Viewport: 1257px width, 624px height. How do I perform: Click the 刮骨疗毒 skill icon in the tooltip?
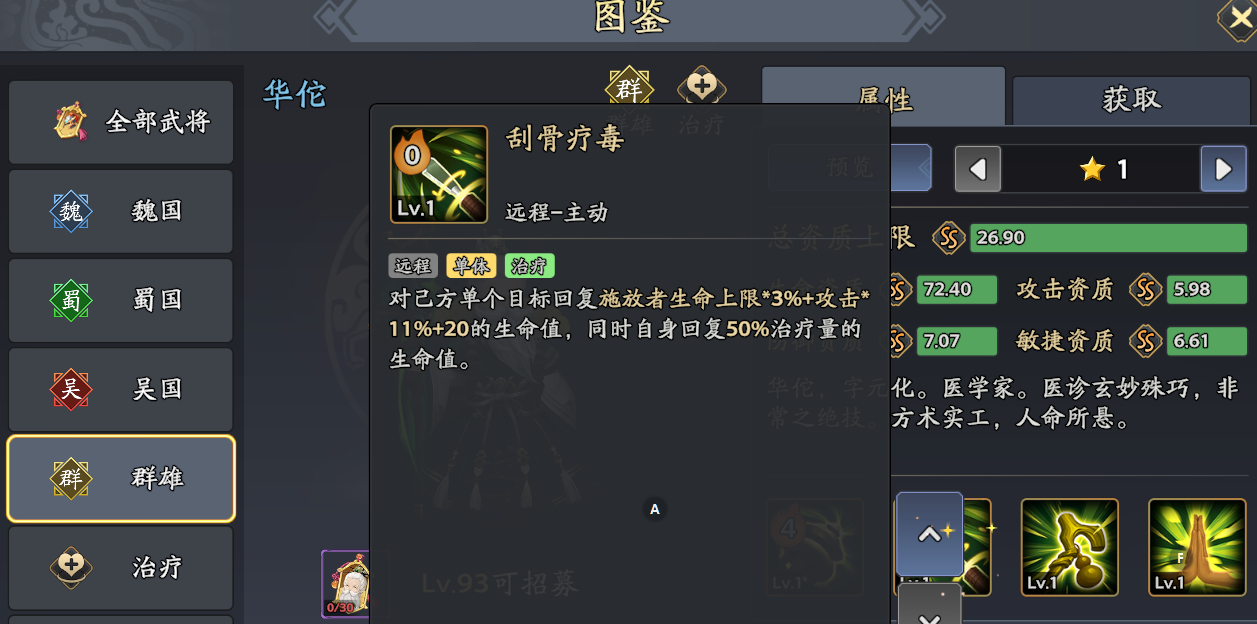click(439, 174)
